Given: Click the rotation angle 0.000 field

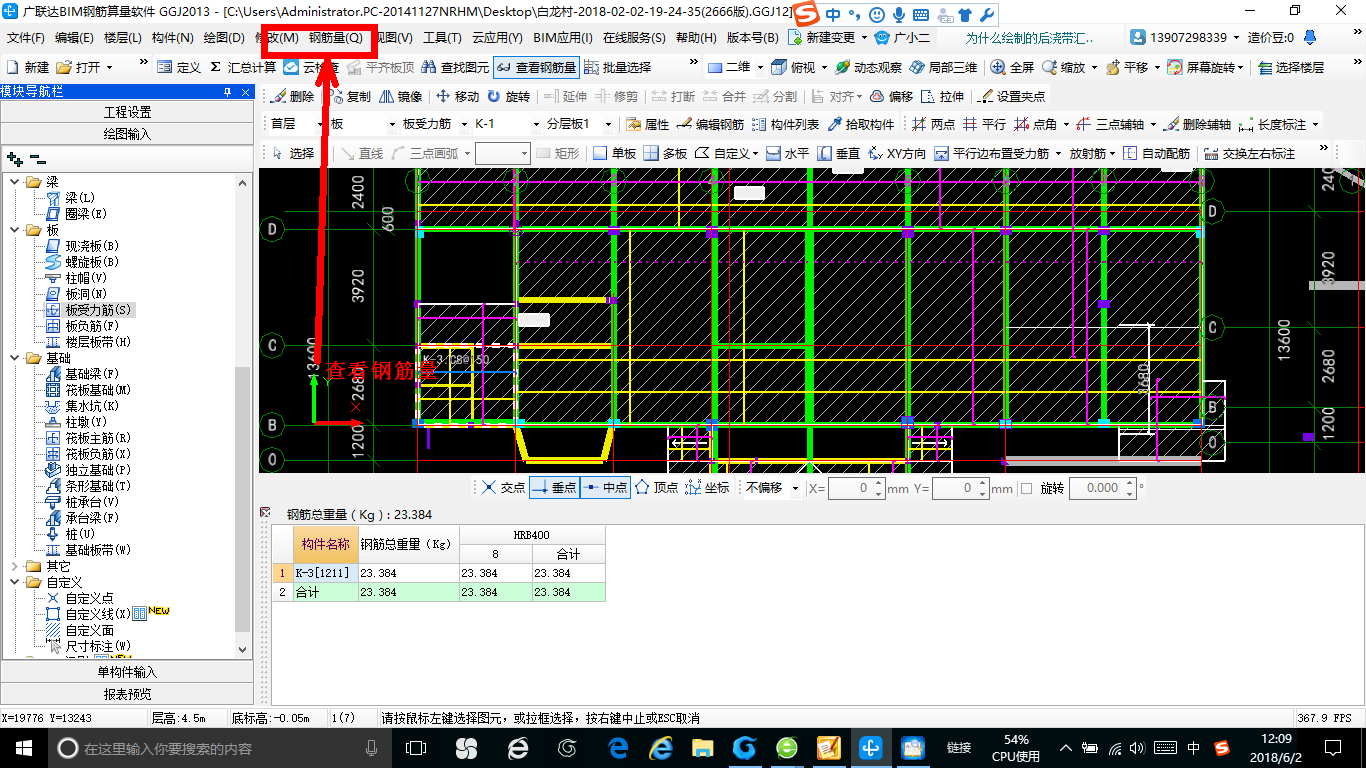Looking at the screenshot, I should pos(1103,488).
